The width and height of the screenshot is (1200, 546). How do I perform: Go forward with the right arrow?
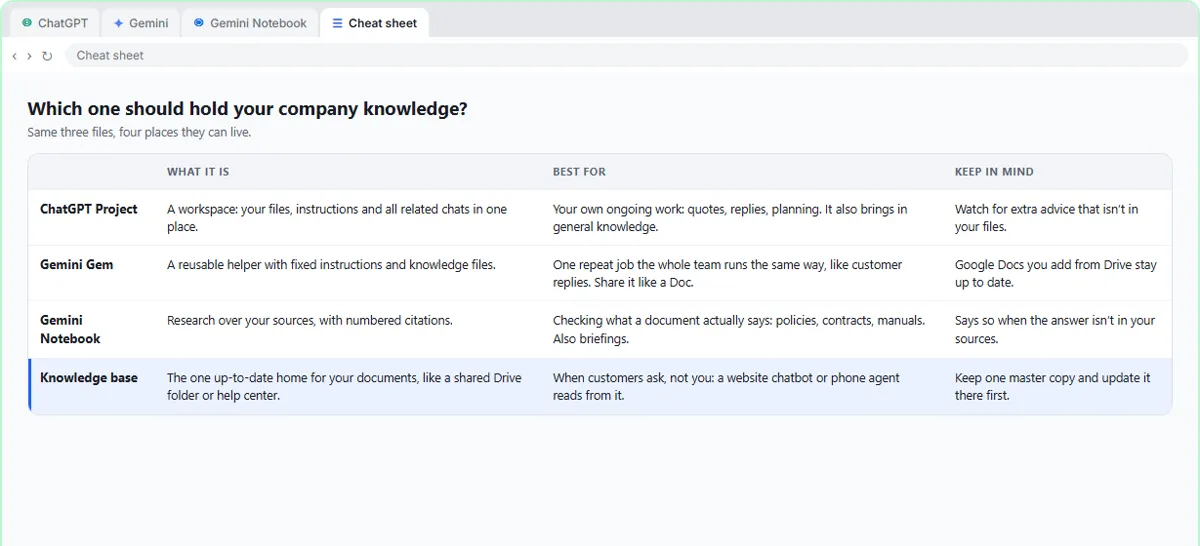pos(29,56)
